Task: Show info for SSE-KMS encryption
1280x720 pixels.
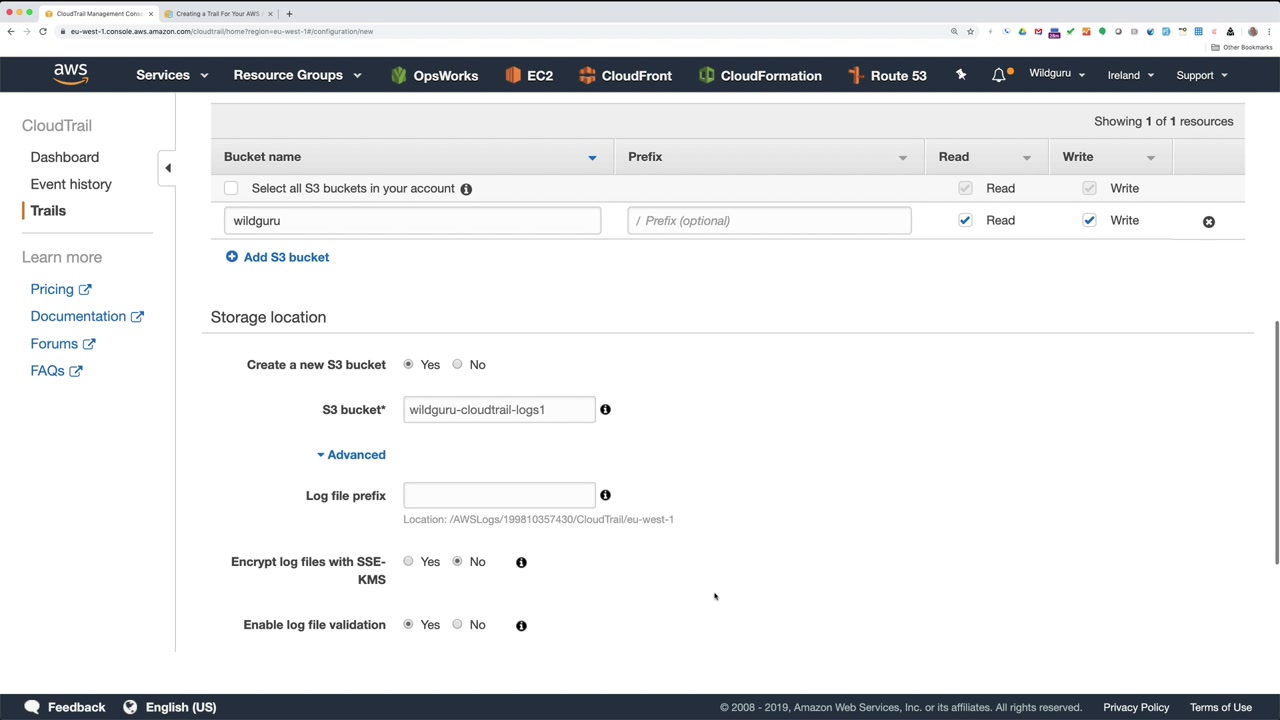Action: 521,562
